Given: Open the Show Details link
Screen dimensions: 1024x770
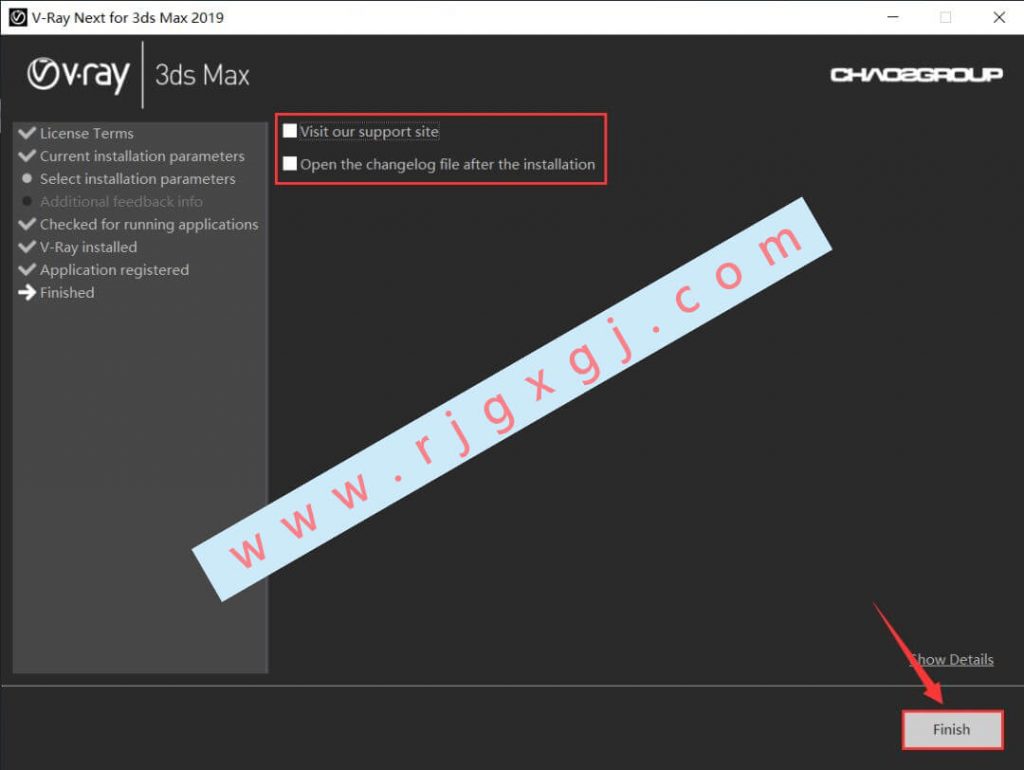Looking at the screenshot, I should pos(952,660).
